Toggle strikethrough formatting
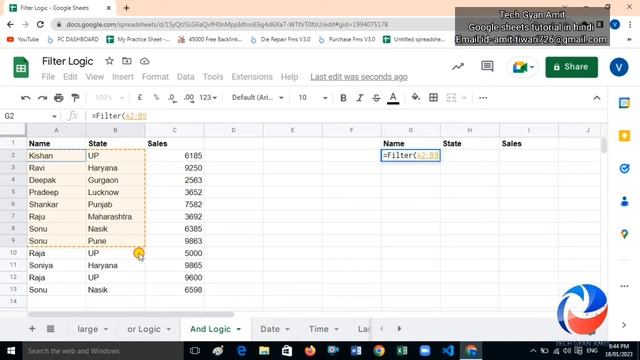The image size is (640, 360). click(376, 98)
